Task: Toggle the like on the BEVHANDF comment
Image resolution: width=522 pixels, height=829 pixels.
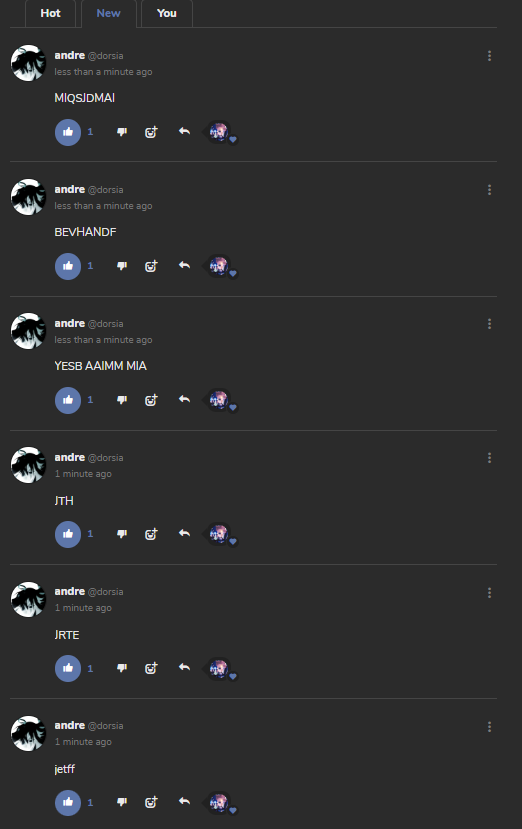Action: [x=68, y=266]
